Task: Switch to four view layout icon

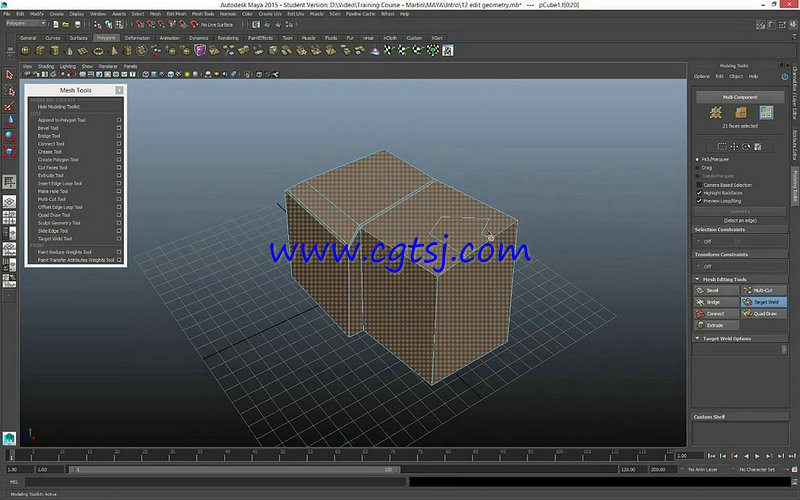Action: [9, 218]
